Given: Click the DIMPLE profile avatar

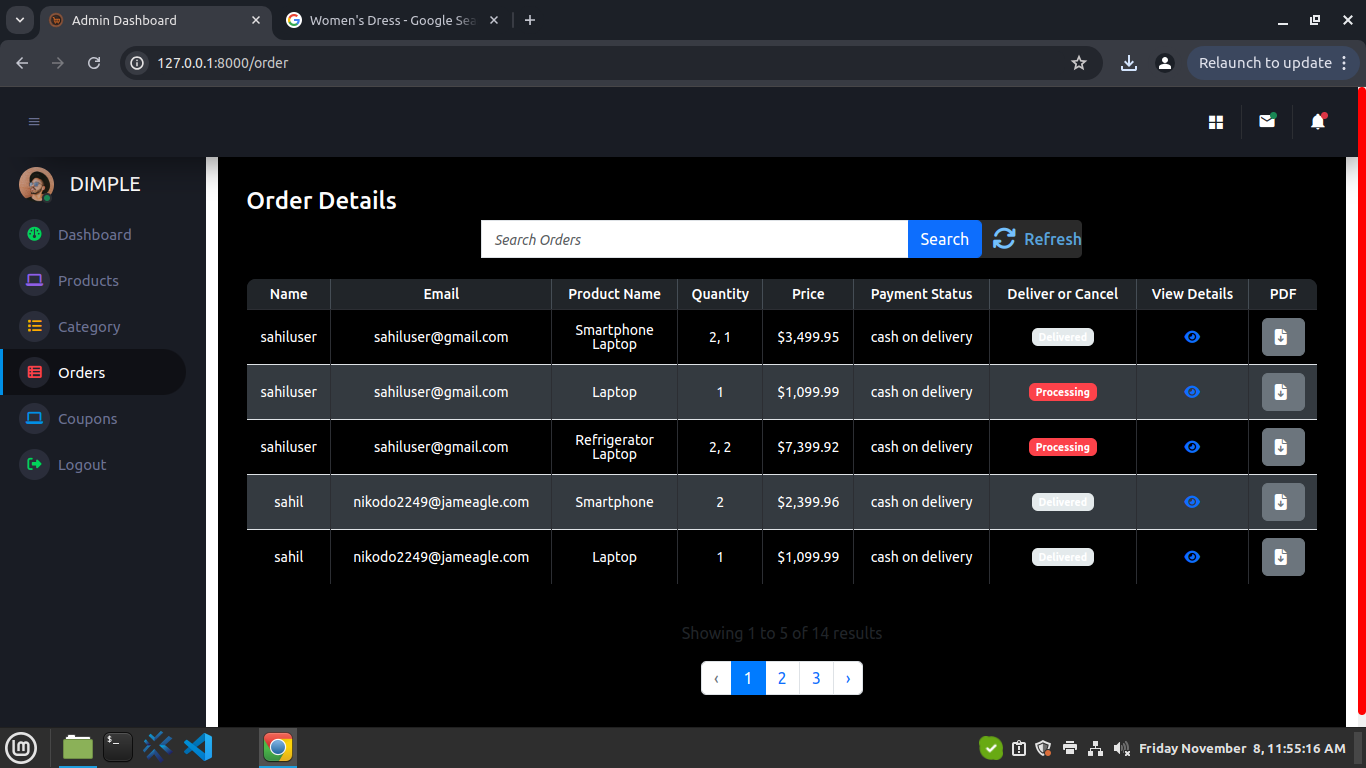Looking at the screenshot, I should pyautogui.click(x=36, y=184).
